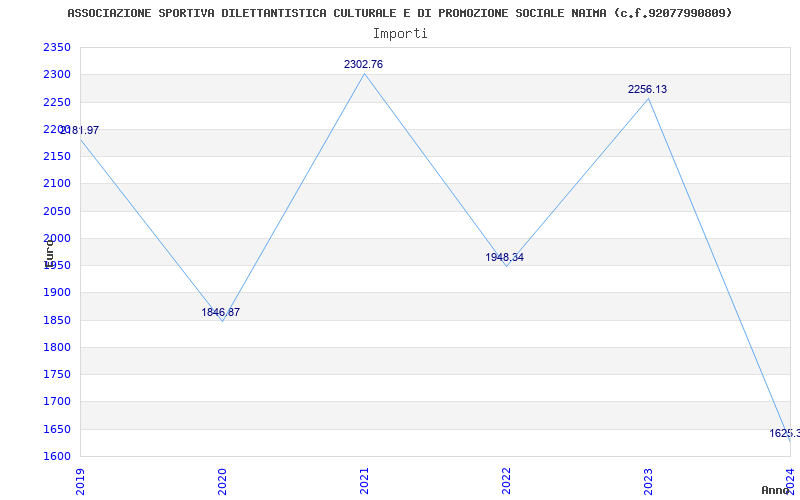Click y-axis tick value 1750

point(57,374)
